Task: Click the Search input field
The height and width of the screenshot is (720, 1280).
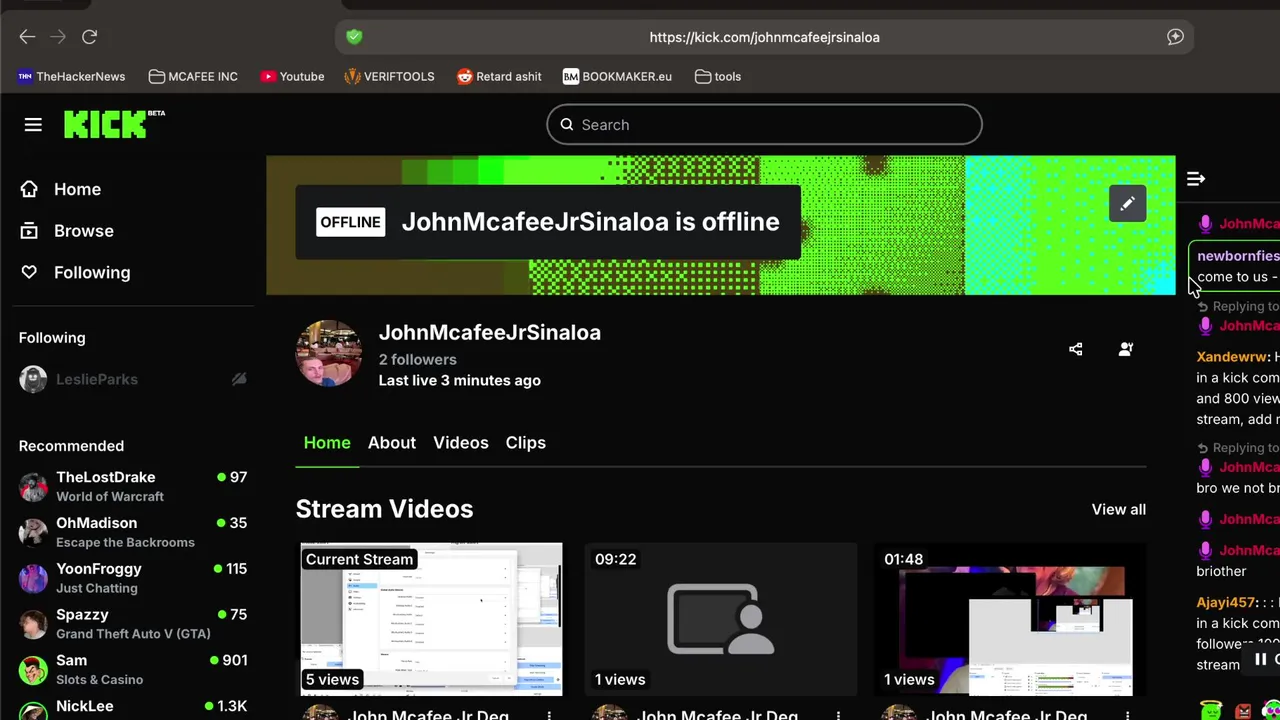Action: click(764, 125)
